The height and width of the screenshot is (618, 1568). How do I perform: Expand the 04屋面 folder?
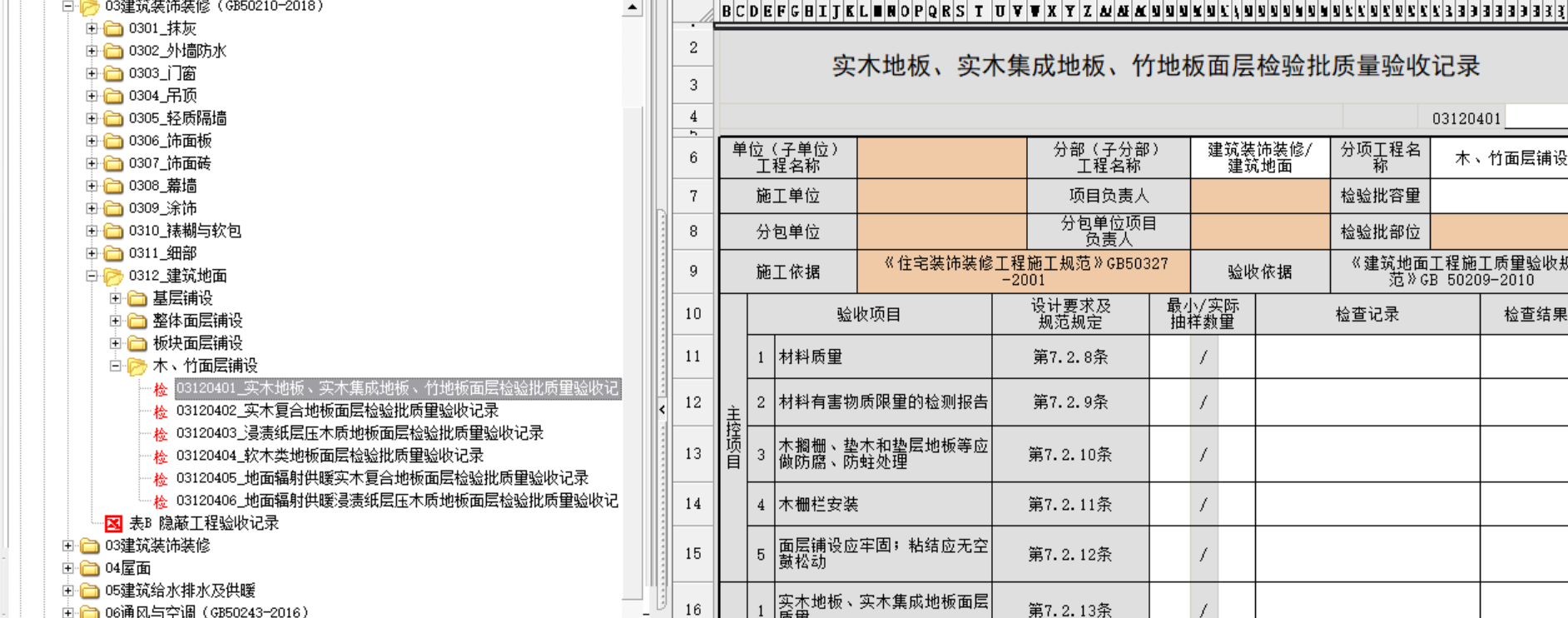pyautogui.click(x=68, y=568)
